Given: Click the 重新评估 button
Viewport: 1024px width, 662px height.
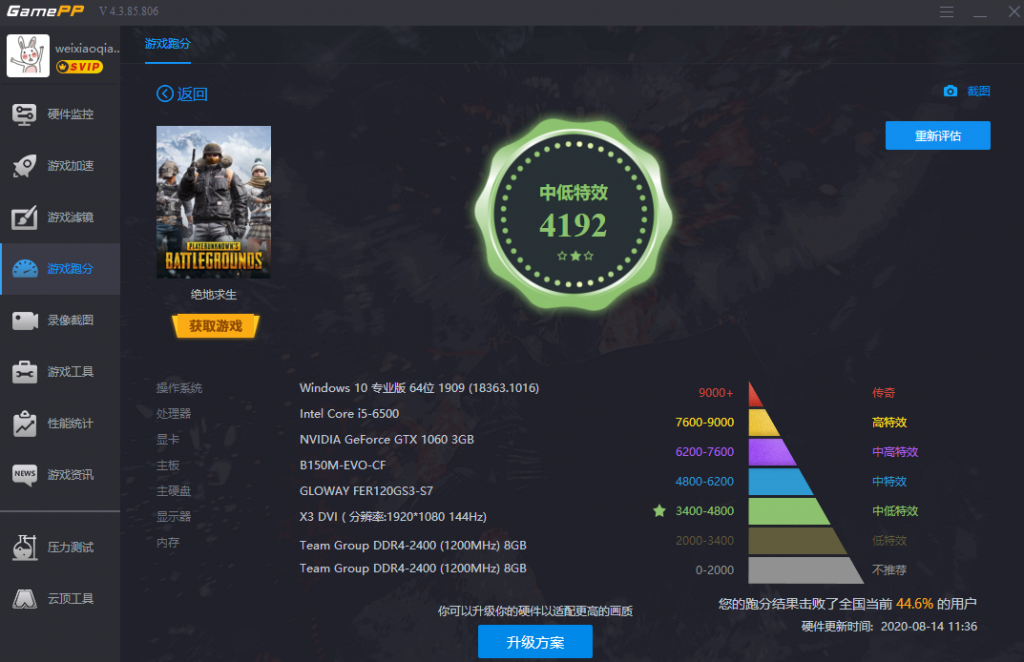Looking at the screenshot, I should click(x=938, y=136).
